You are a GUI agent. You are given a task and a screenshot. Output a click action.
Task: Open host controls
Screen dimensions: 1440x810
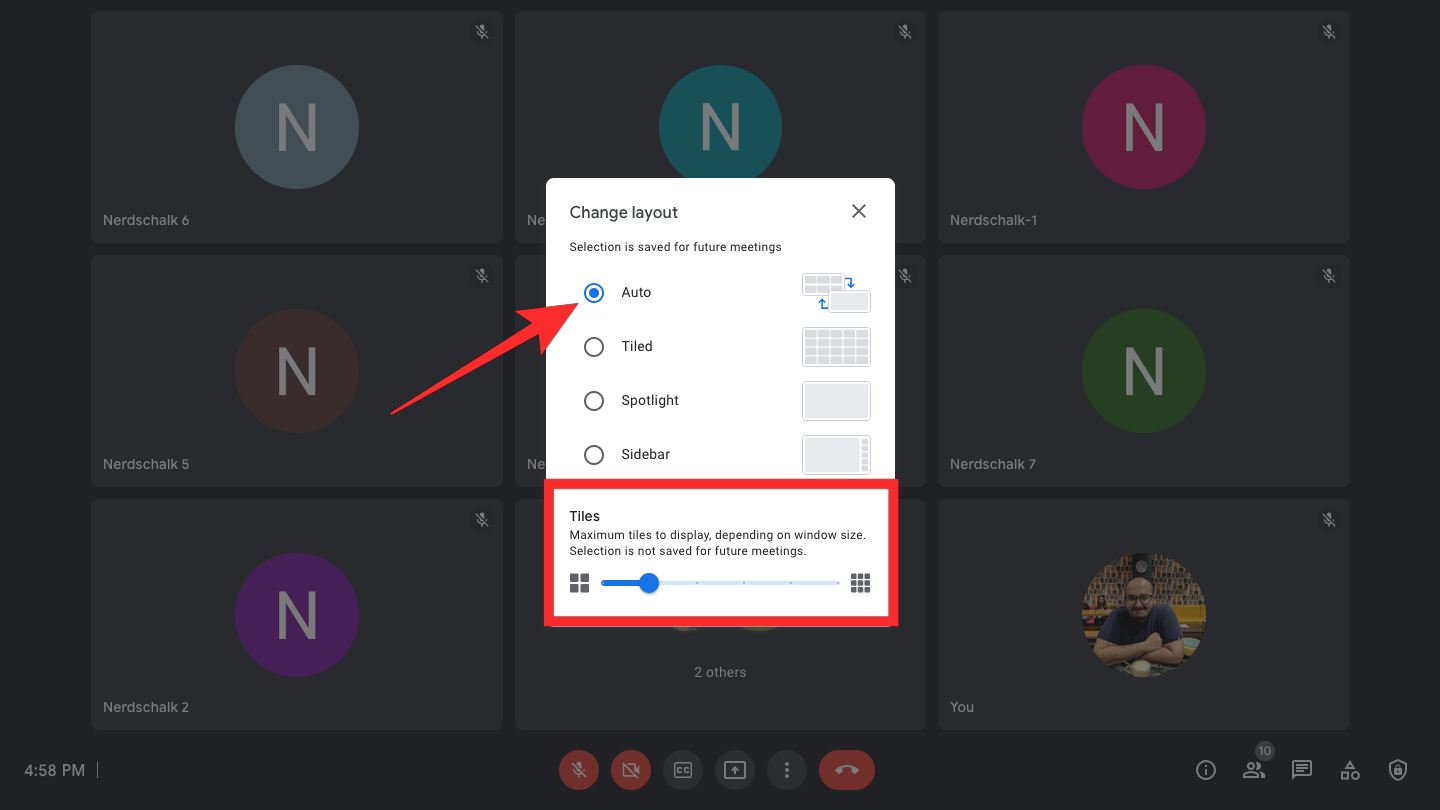tap(1397, 770)
